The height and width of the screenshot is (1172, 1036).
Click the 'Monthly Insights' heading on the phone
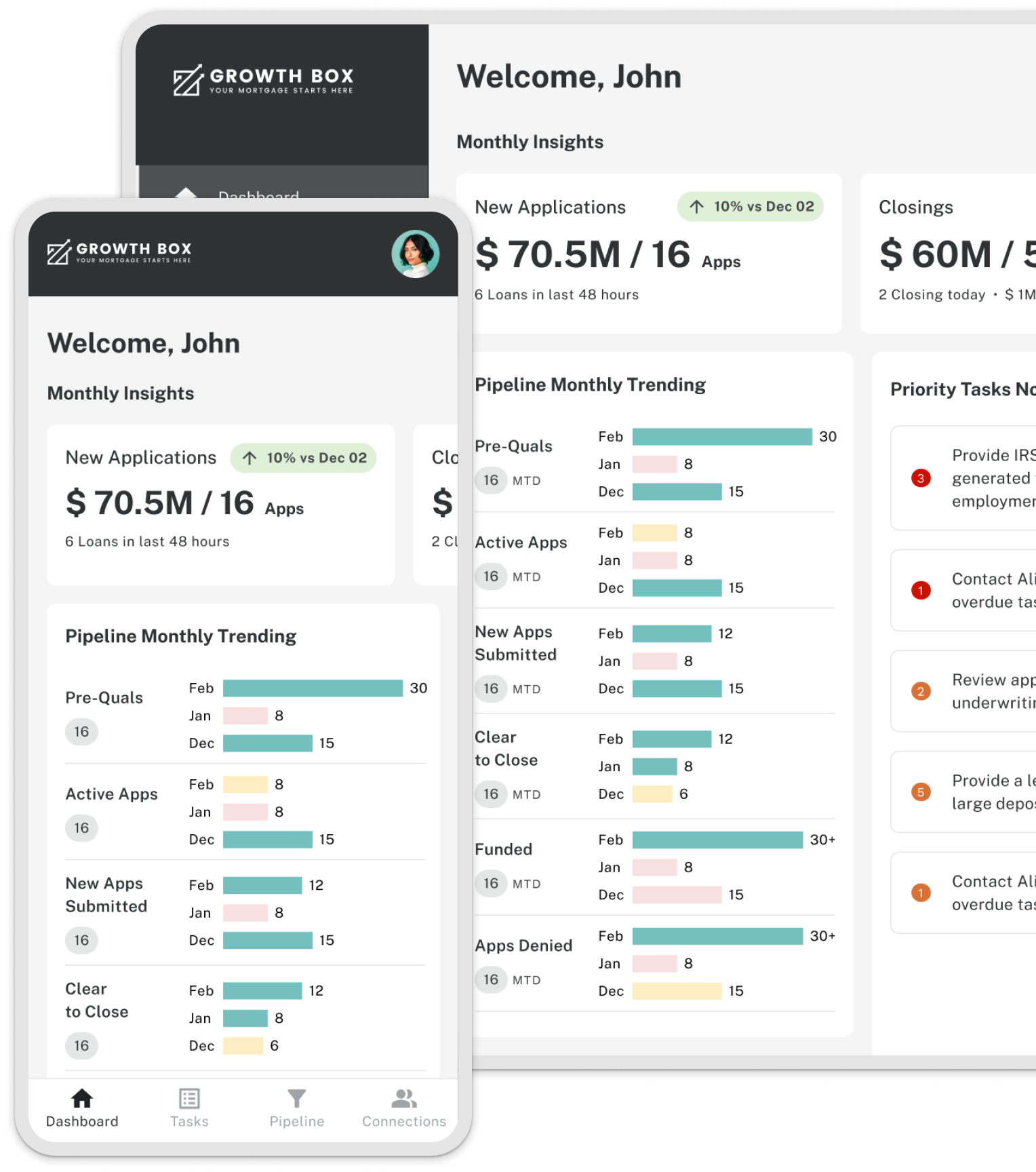[x=121, y=393]
